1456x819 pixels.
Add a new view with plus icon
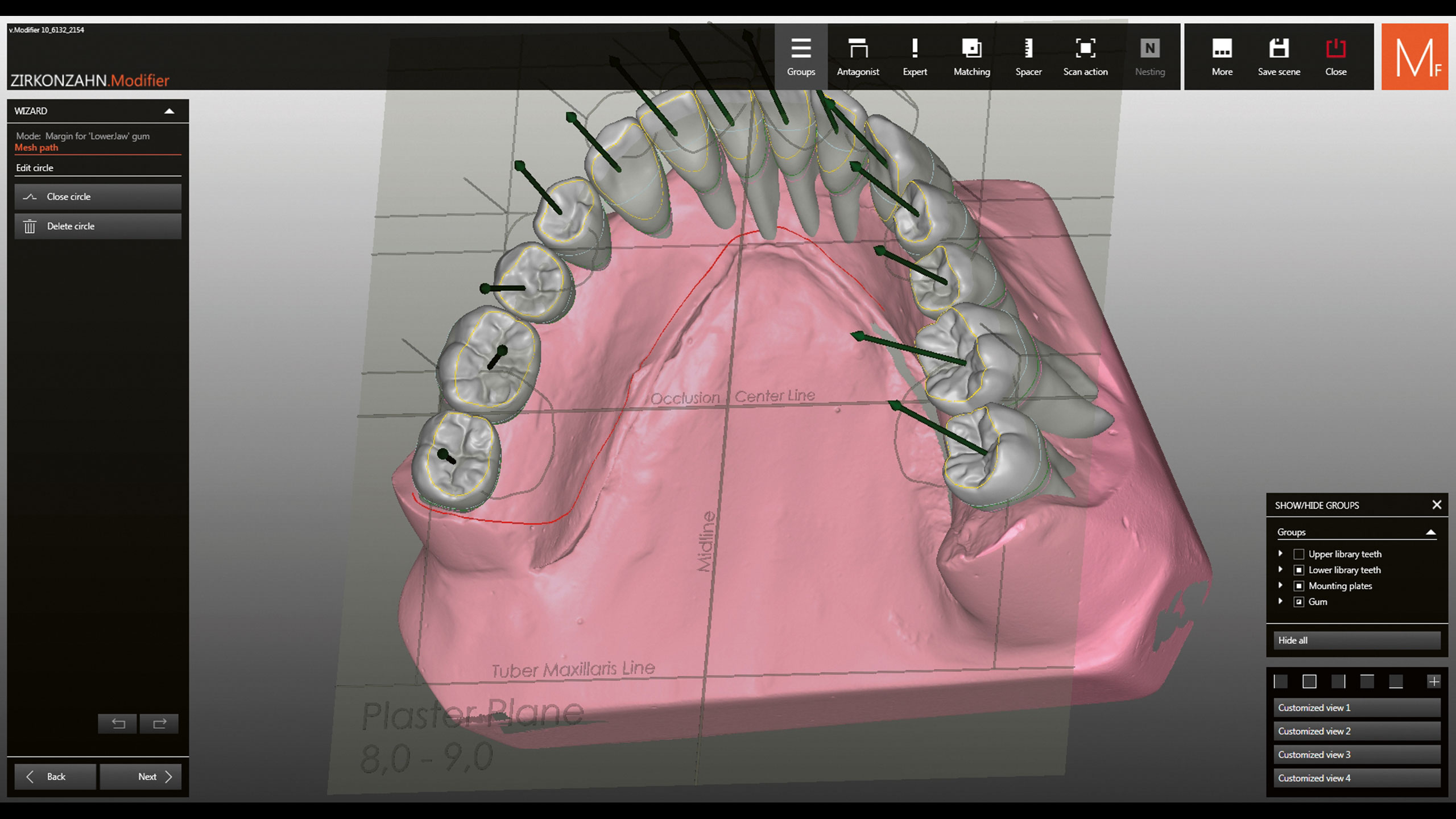click(1434, 681)
